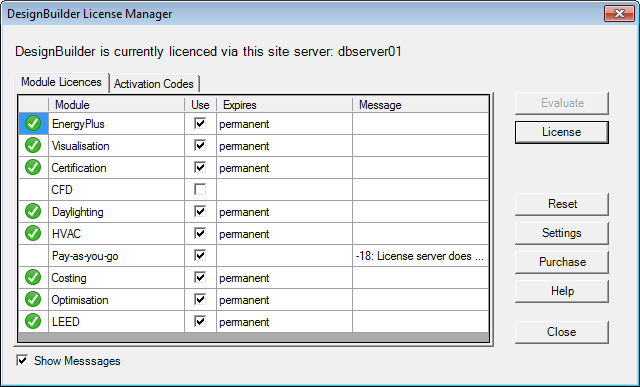
Task: Disable the EnergyPlus Use checkbox
Action: pyautogui.click(x=200, y=123)
